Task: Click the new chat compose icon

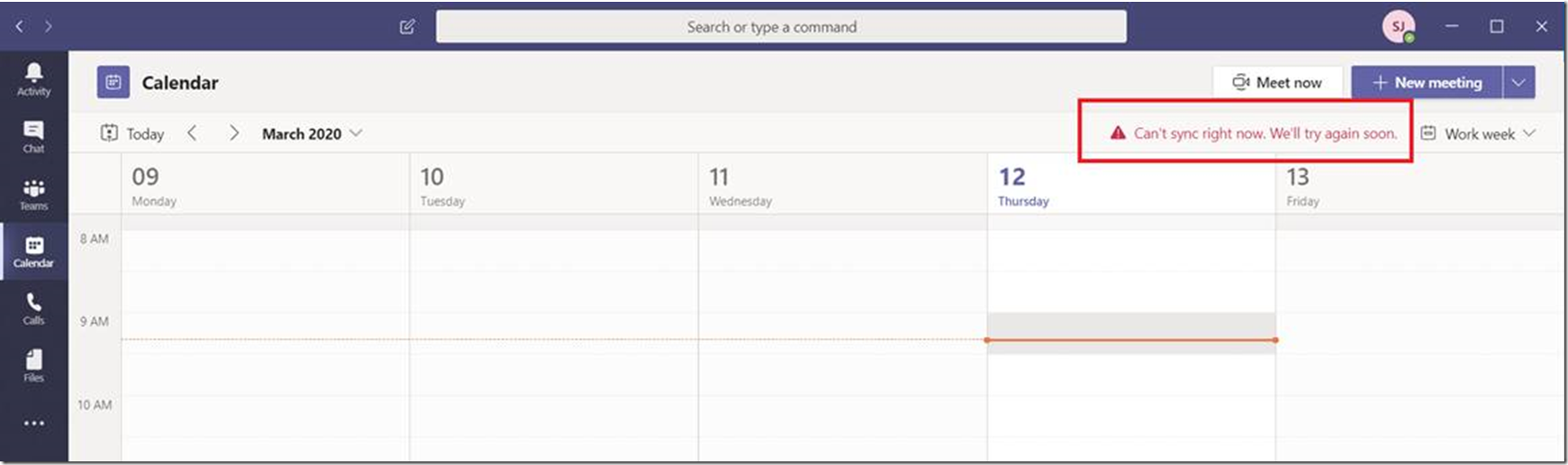Action: pos(407,26)
